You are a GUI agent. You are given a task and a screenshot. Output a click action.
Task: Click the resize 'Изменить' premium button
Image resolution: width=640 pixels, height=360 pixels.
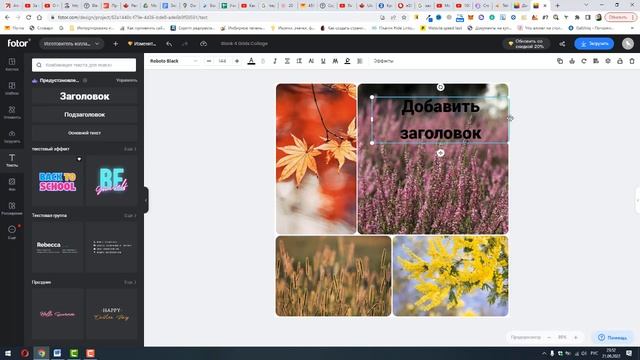point(142,44)
